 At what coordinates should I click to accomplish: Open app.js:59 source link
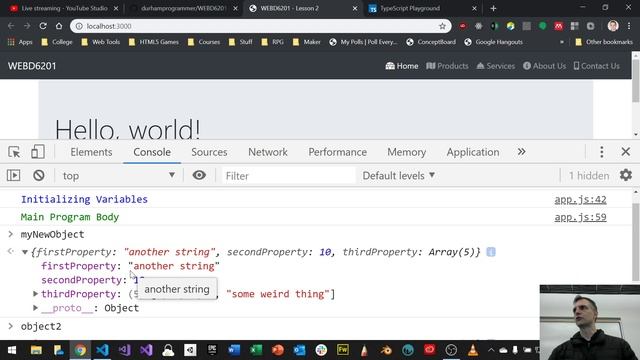coord(580,217)
